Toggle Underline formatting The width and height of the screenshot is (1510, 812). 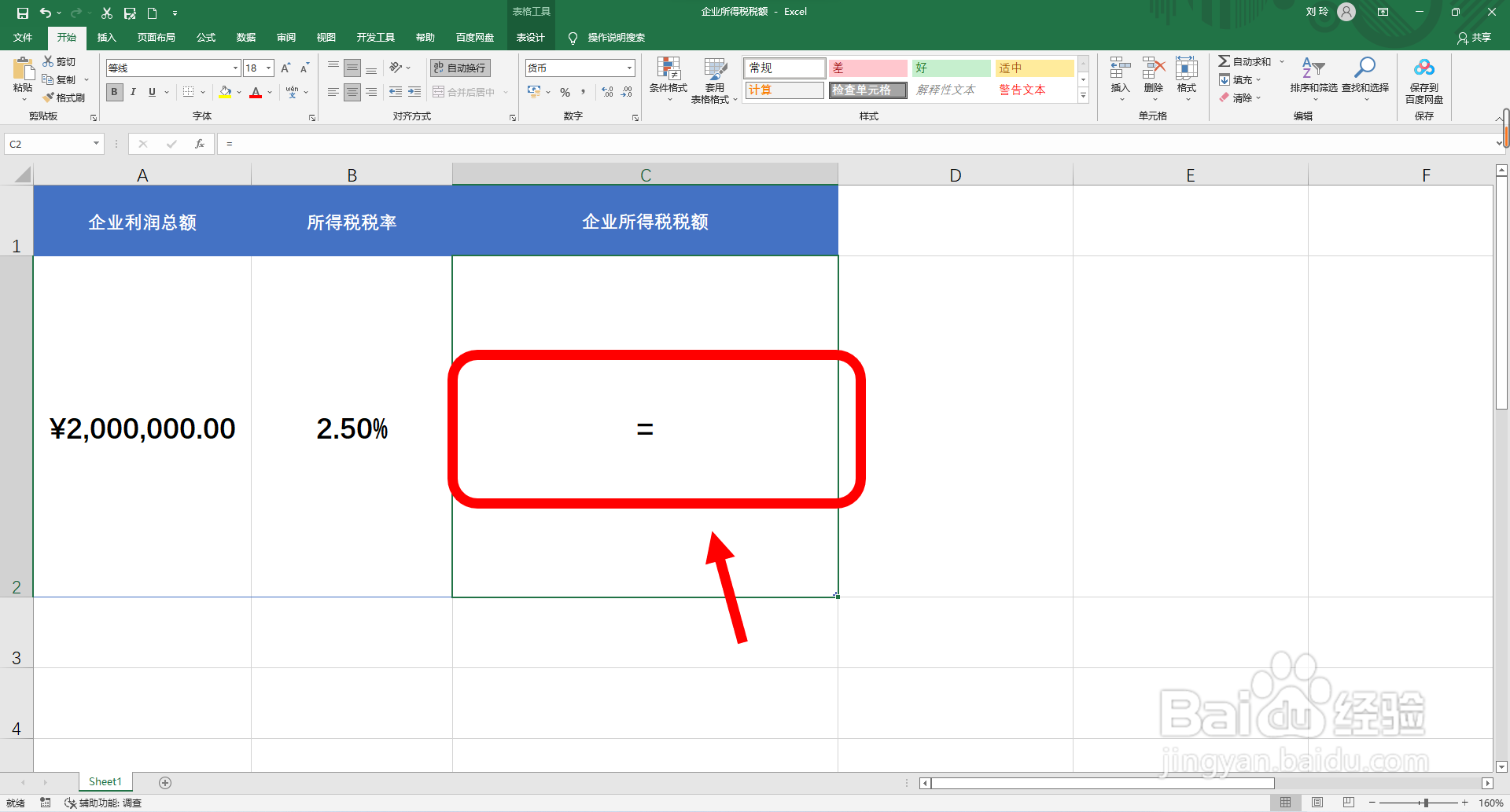pos(152,92)
